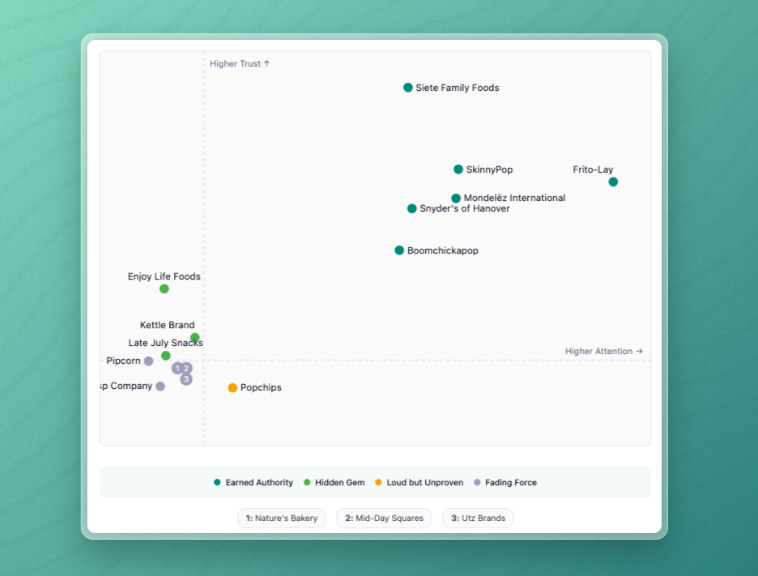Viewport: 758px width, 576px height.
Task: Click the Enjoy Life Foods label text
Action: [x=164, y=276]
